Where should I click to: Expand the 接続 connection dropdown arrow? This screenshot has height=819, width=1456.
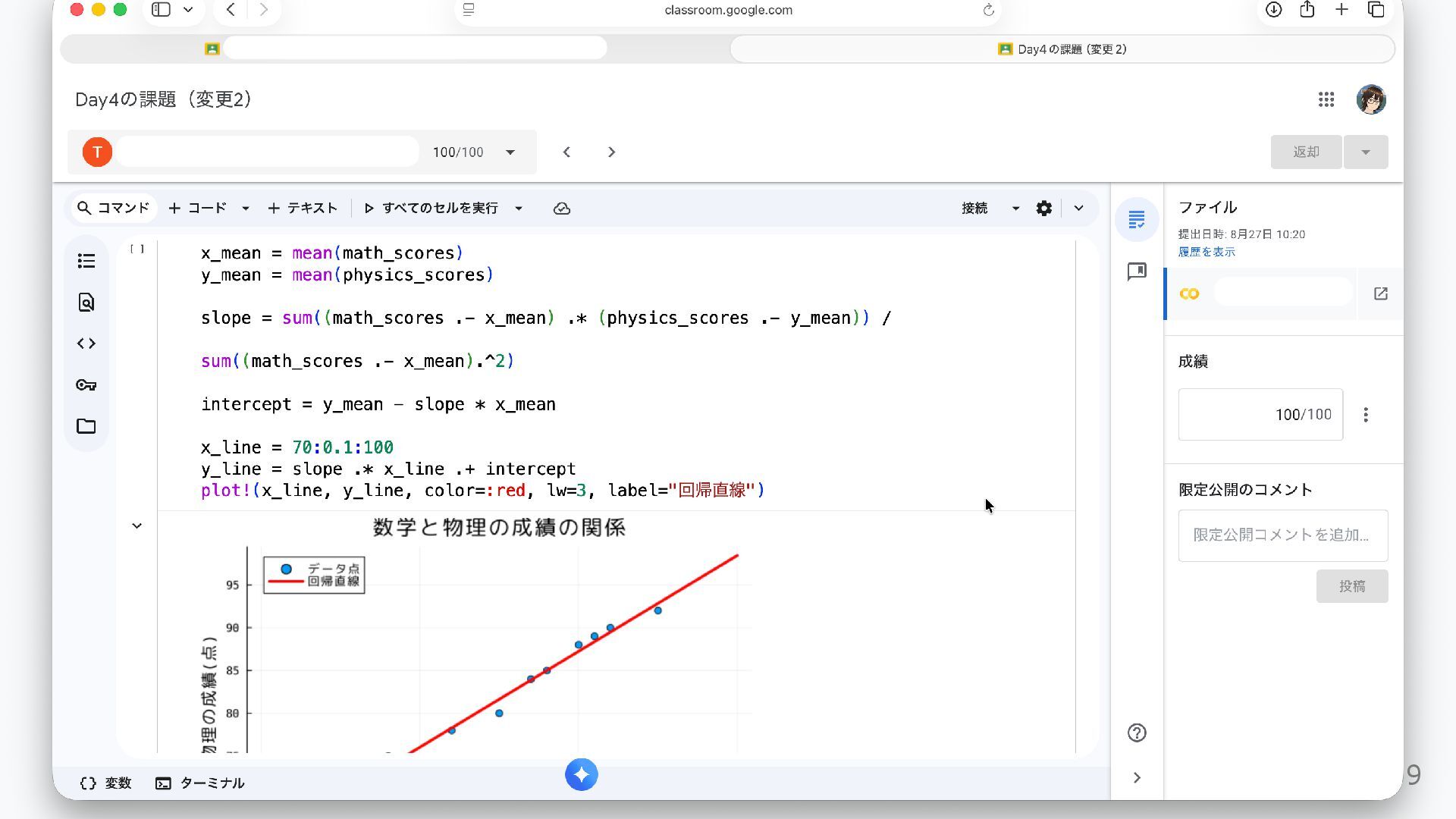[x=1015, y=209]
